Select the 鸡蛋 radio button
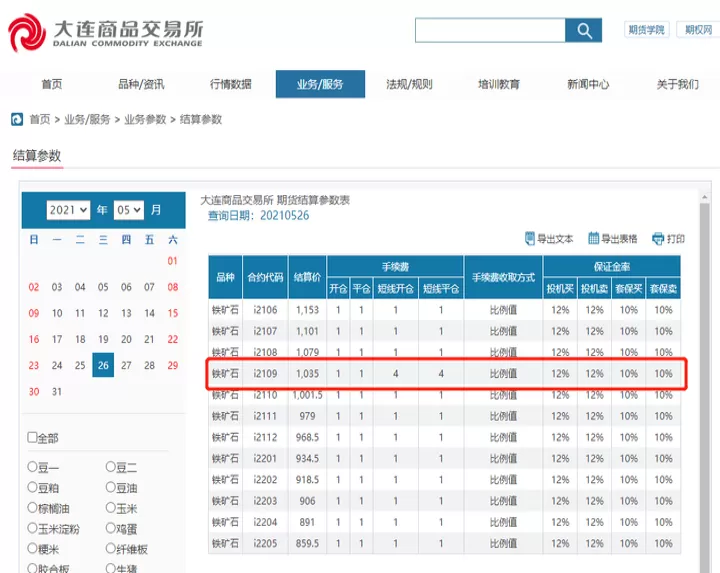The height and width of the screenshot is (573, 720). click(111, 528)
